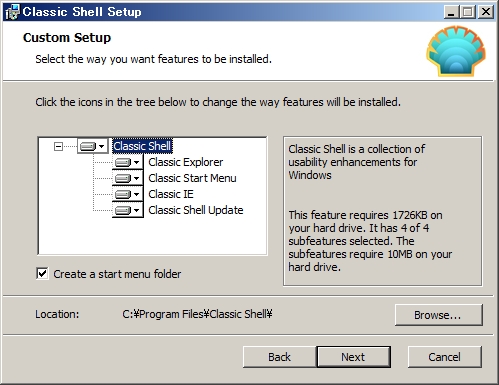This screenshot has width=499, height=385.
Task: Select Classic IE in the feature tree
Action: tap(171, 194)
